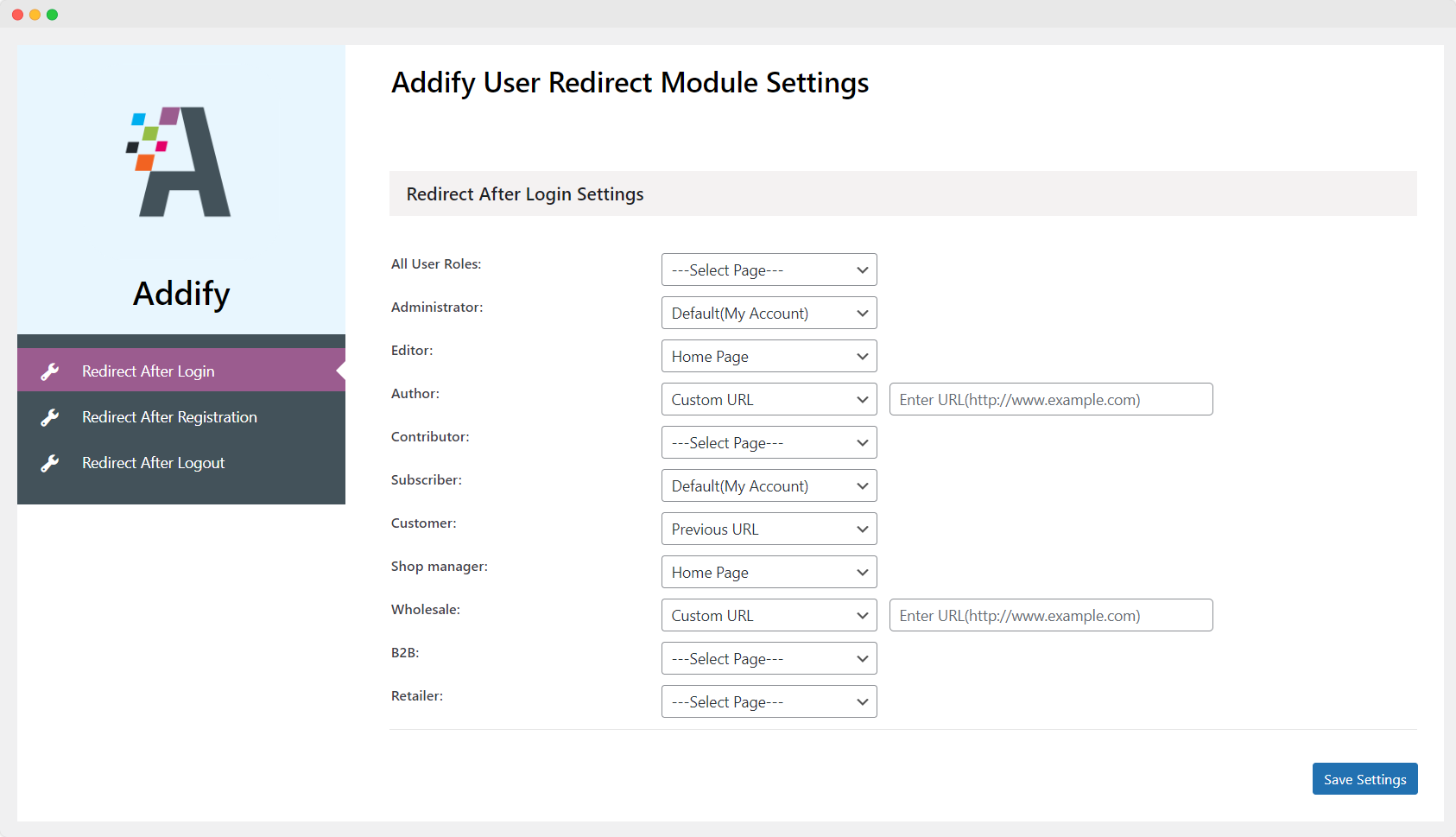Click wrench icon beside Redirect After Login
1456x837 pixels.
[50, 371]
